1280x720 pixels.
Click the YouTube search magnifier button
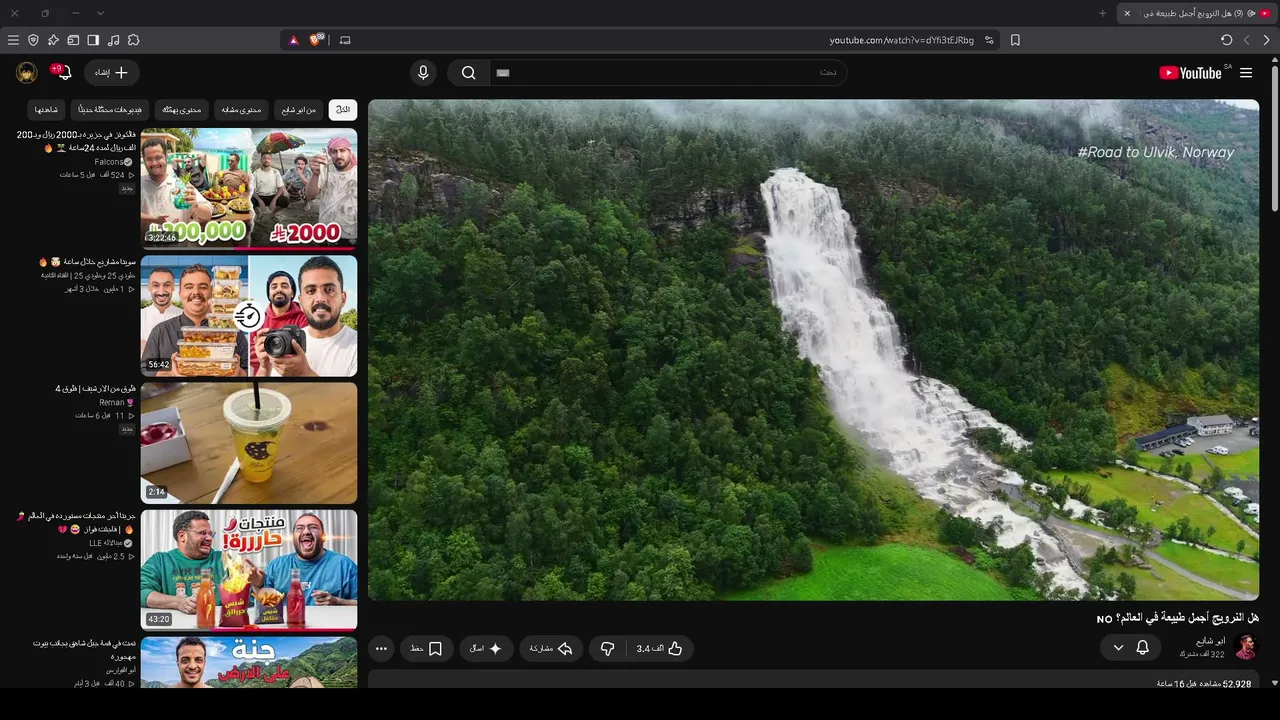tap(468, 73)
